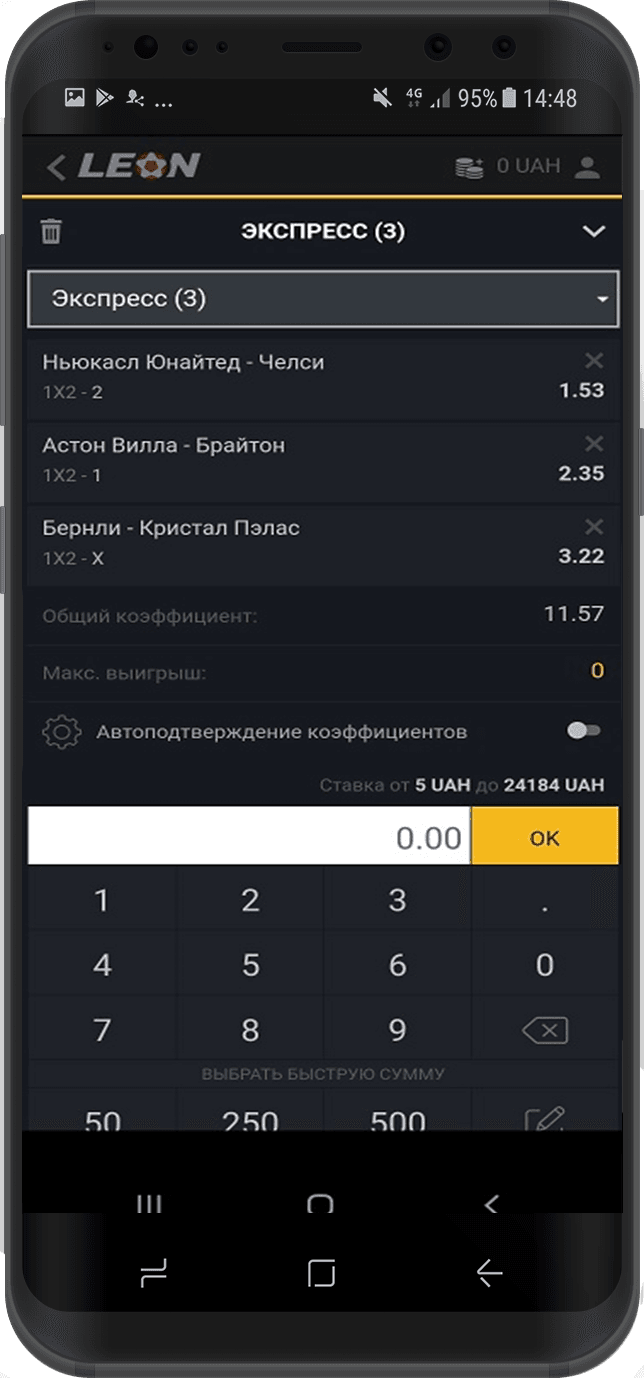Select the 250 quick sum
Viewport: 644px width, 1378px height.
coord(250,1118)
